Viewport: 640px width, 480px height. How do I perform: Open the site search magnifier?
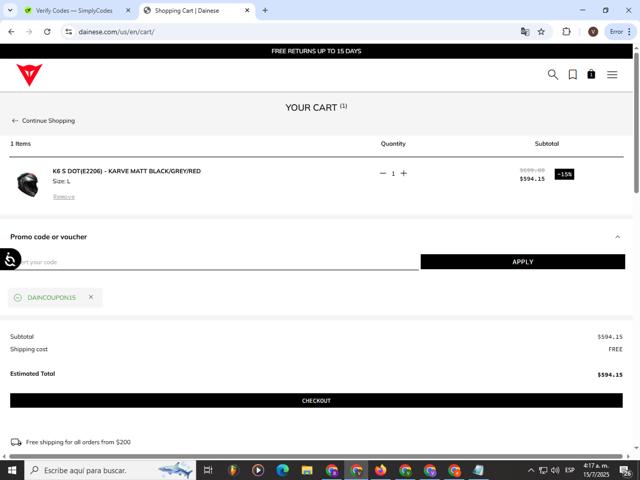553,75
